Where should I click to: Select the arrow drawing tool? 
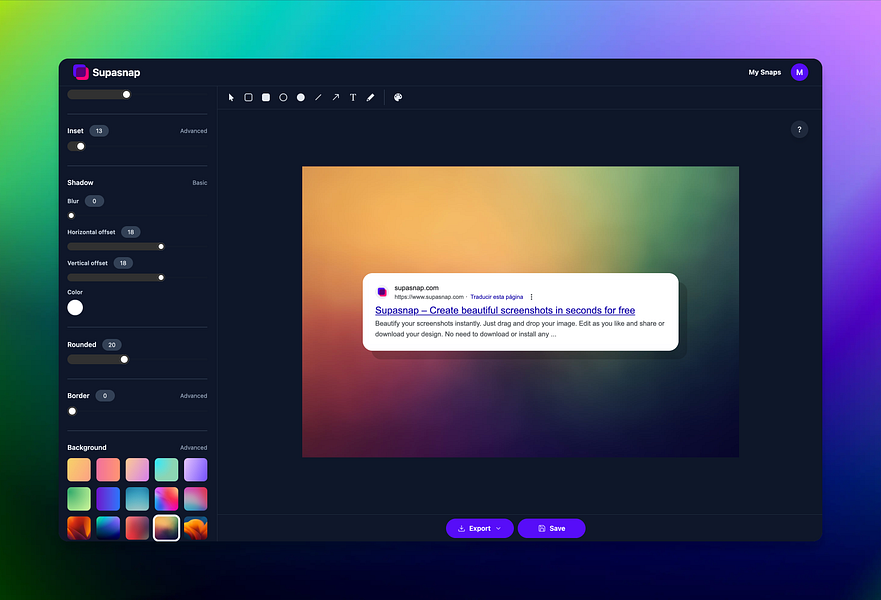point(335,97)
